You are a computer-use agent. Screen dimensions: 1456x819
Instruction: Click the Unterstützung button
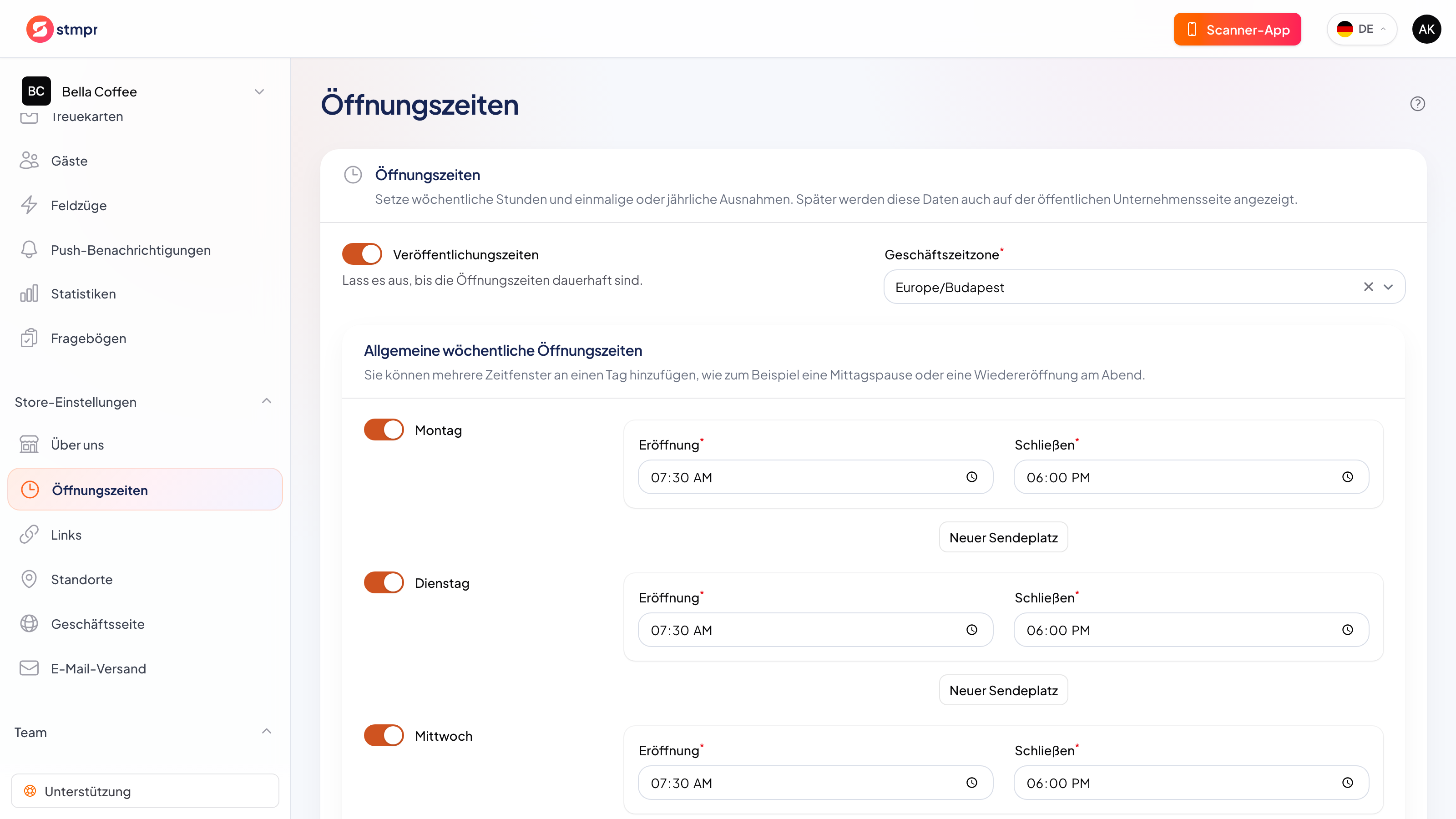pyautogui.click(x=145, y=791)
